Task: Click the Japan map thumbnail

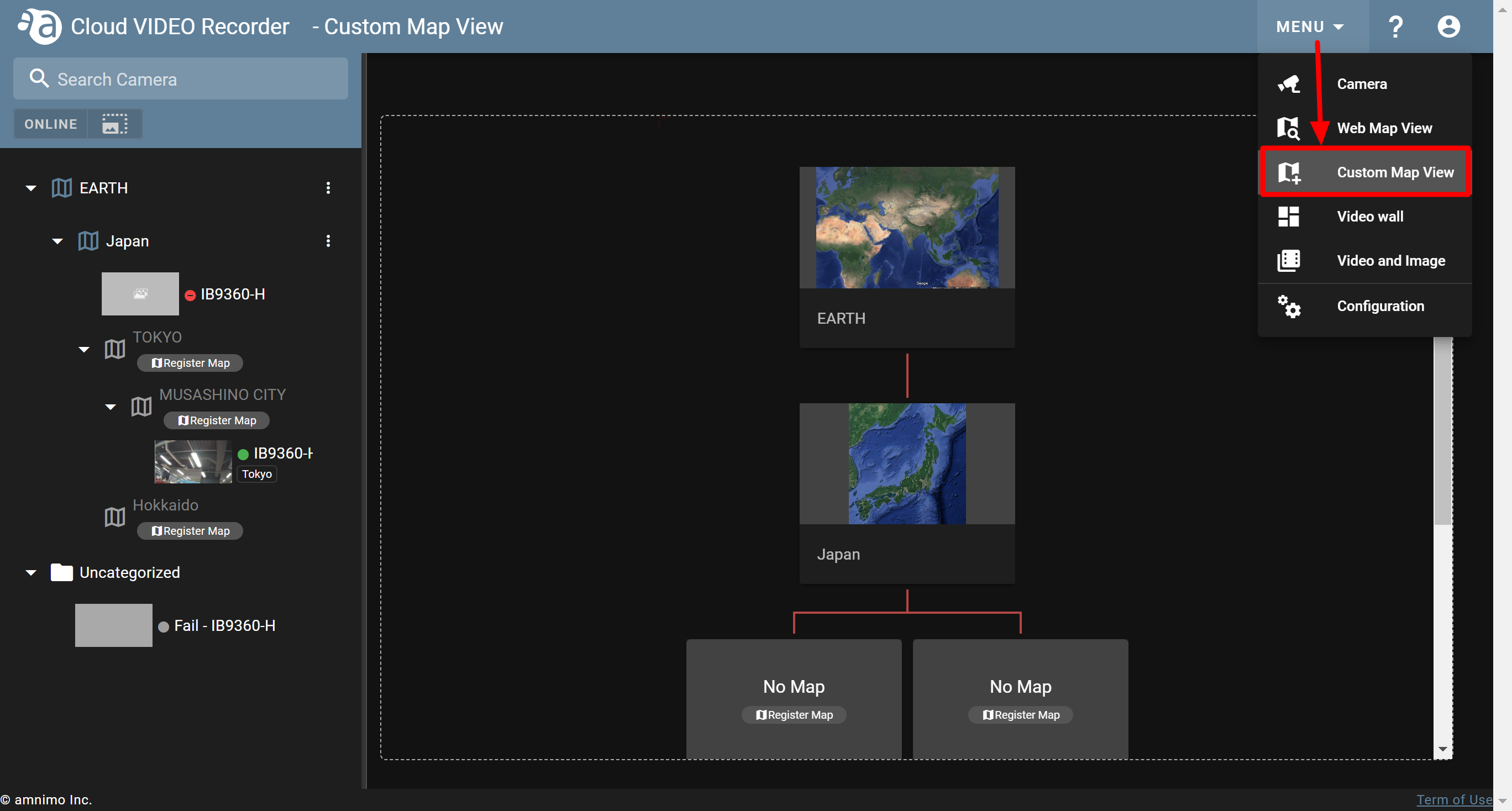Action: 907,464
